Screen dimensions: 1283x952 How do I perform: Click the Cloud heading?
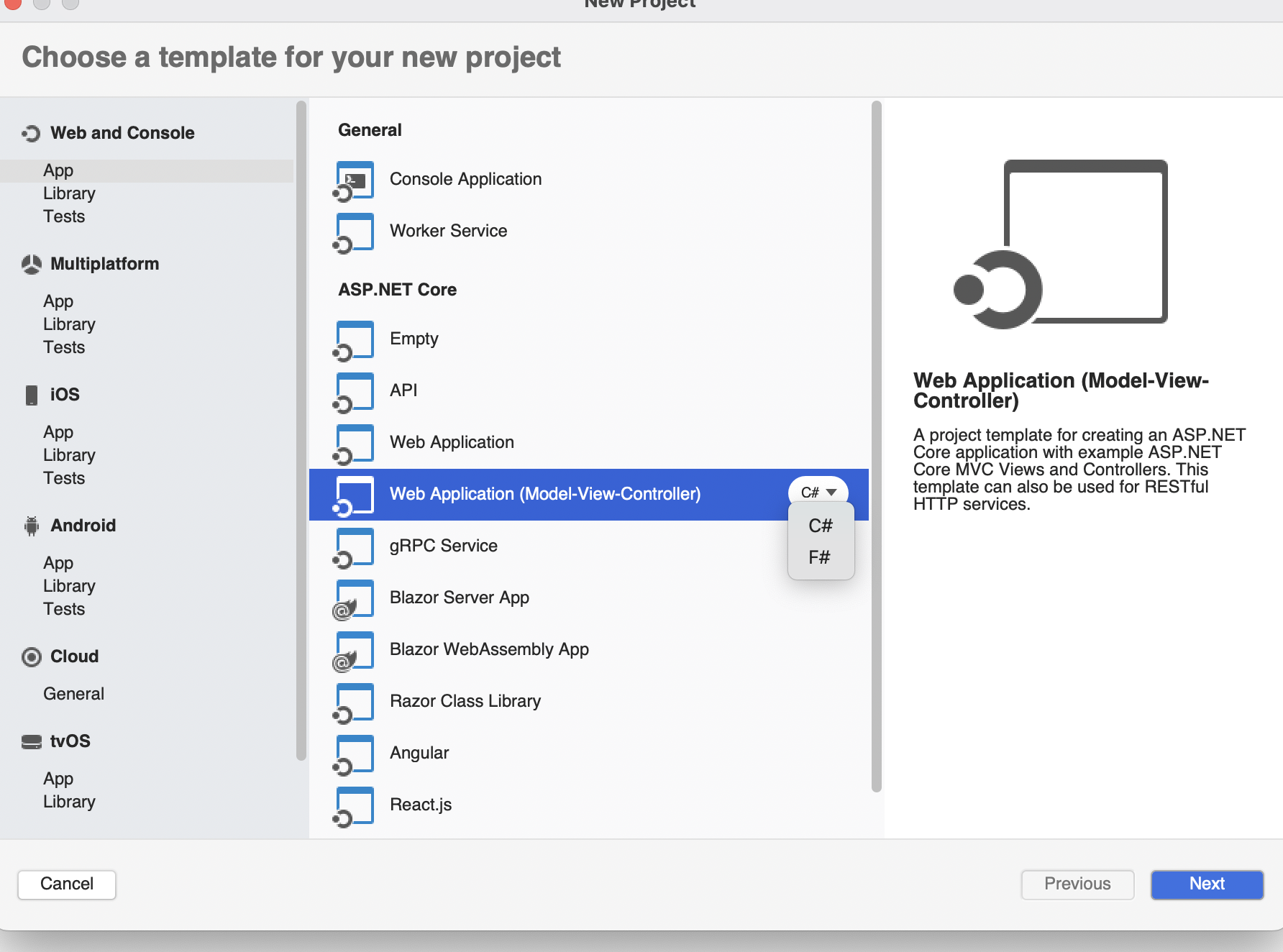(75, 656)
